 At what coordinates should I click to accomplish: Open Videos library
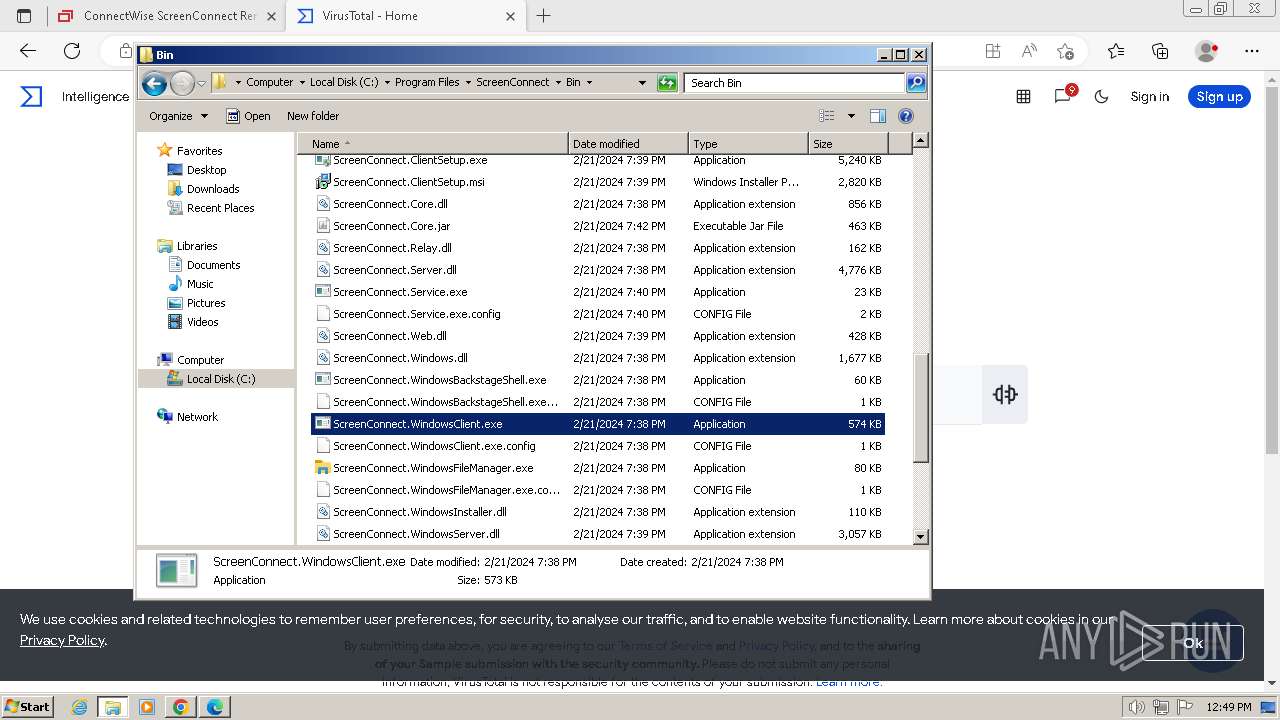click(x=202, y=322)
